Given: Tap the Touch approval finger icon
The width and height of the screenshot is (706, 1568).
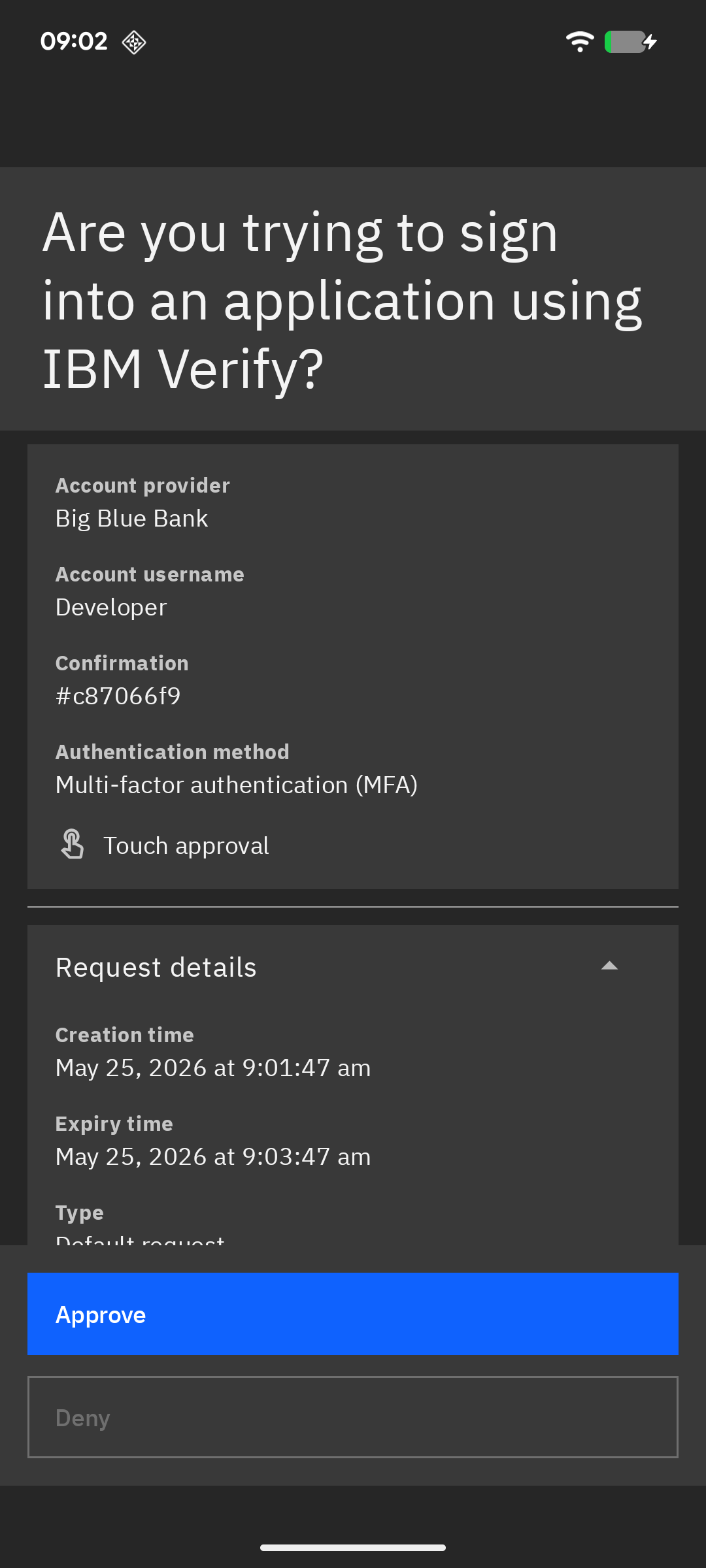Looking at the screenshot, I should [x=73, y=844].
